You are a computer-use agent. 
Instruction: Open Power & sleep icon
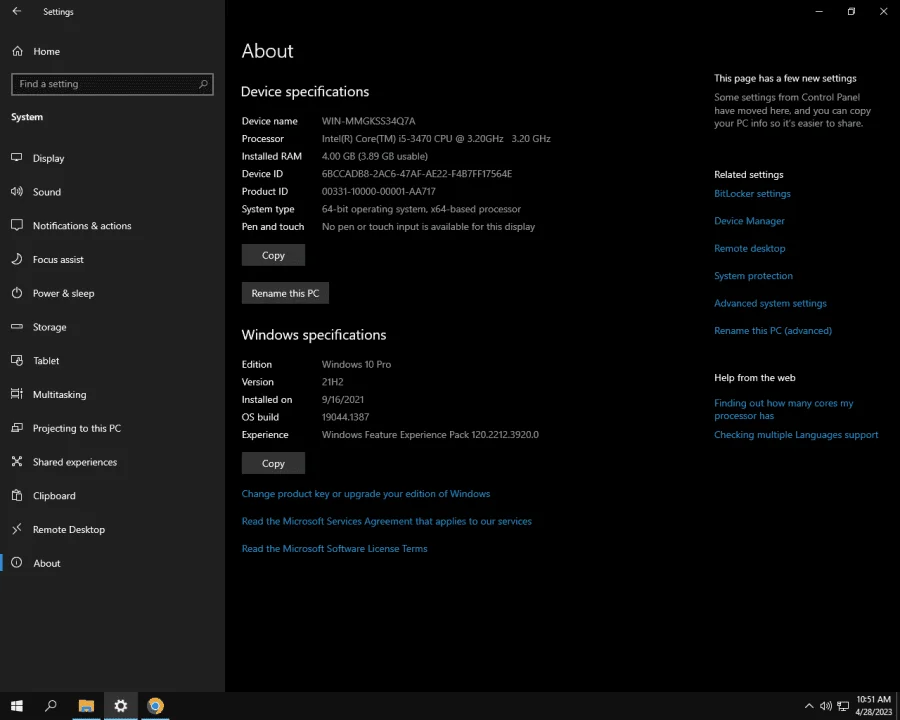click(x=17, y=293)
